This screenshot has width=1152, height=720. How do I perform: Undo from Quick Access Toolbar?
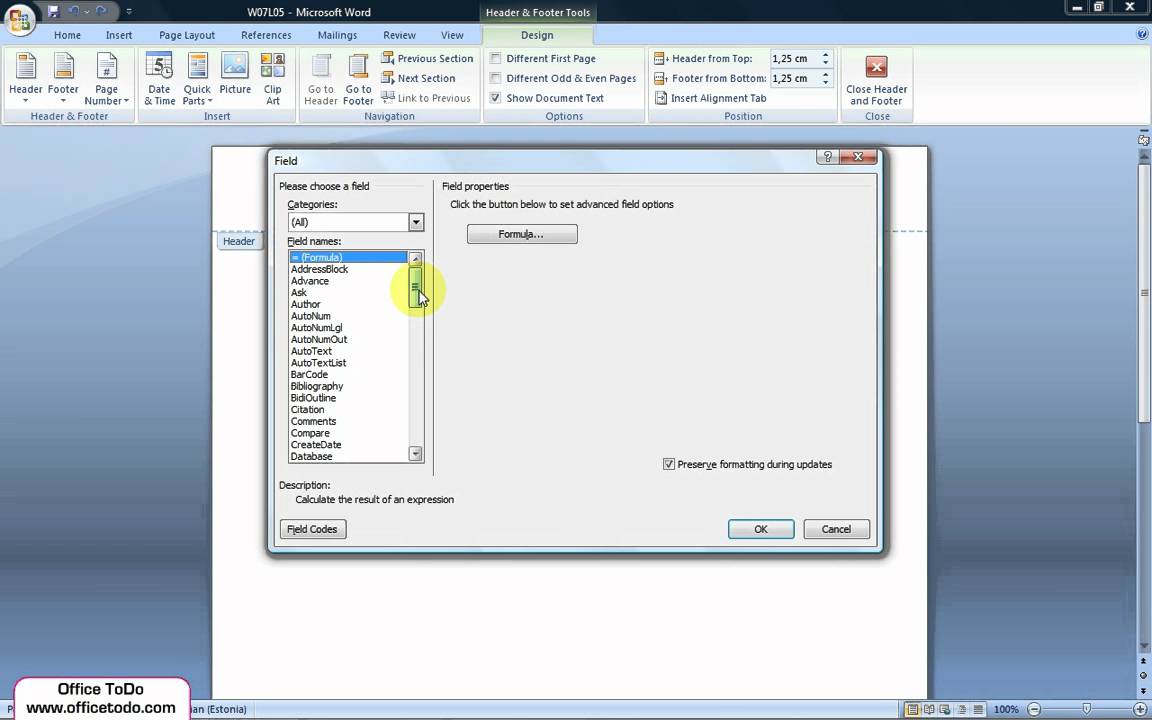coord(73,12)
